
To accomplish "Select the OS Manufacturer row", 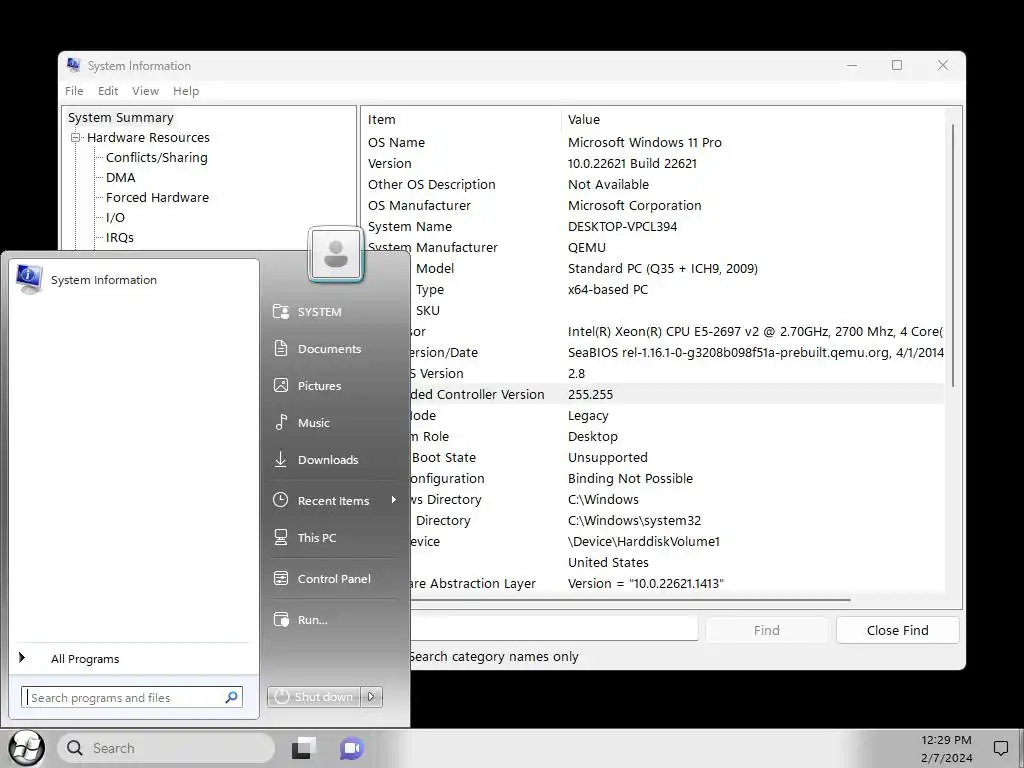I will (653, 205).
